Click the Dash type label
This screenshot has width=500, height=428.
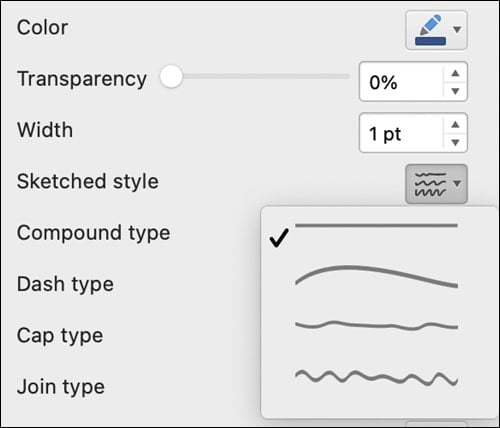(x=65, y=285)
